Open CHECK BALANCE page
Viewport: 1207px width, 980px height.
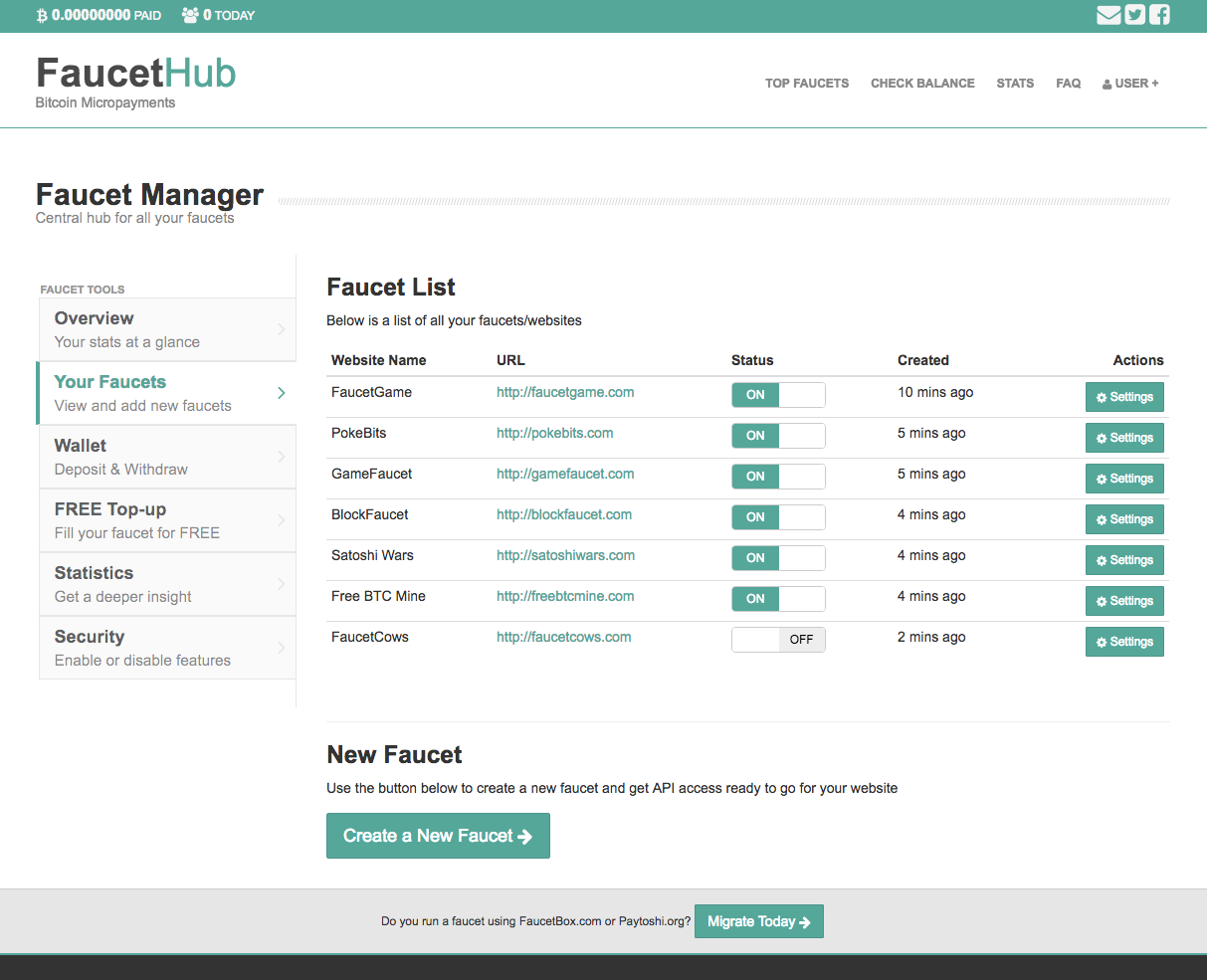point(922,84)
